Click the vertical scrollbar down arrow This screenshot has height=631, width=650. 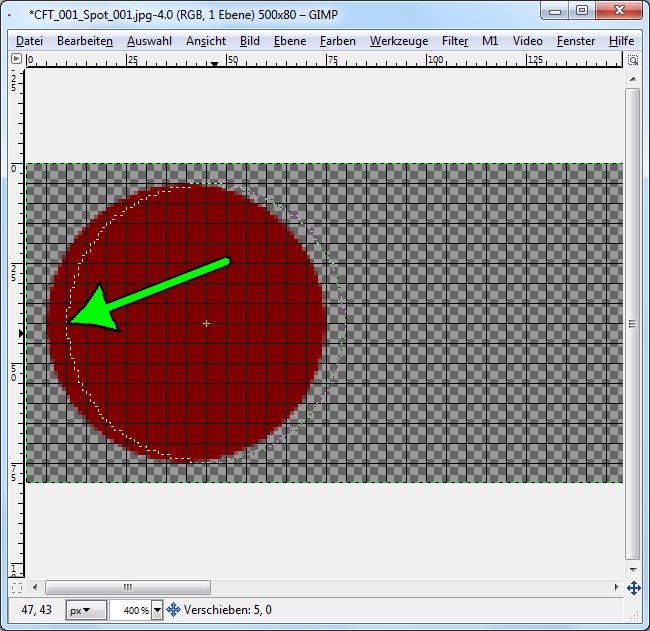(633, 570)
